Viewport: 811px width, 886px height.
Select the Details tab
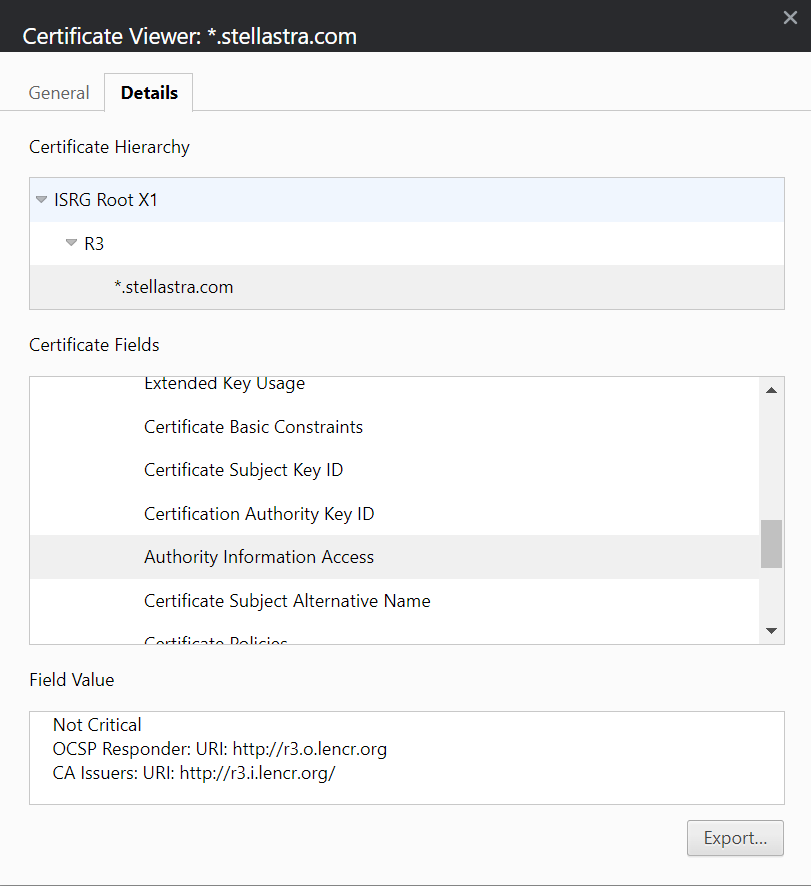149,93
